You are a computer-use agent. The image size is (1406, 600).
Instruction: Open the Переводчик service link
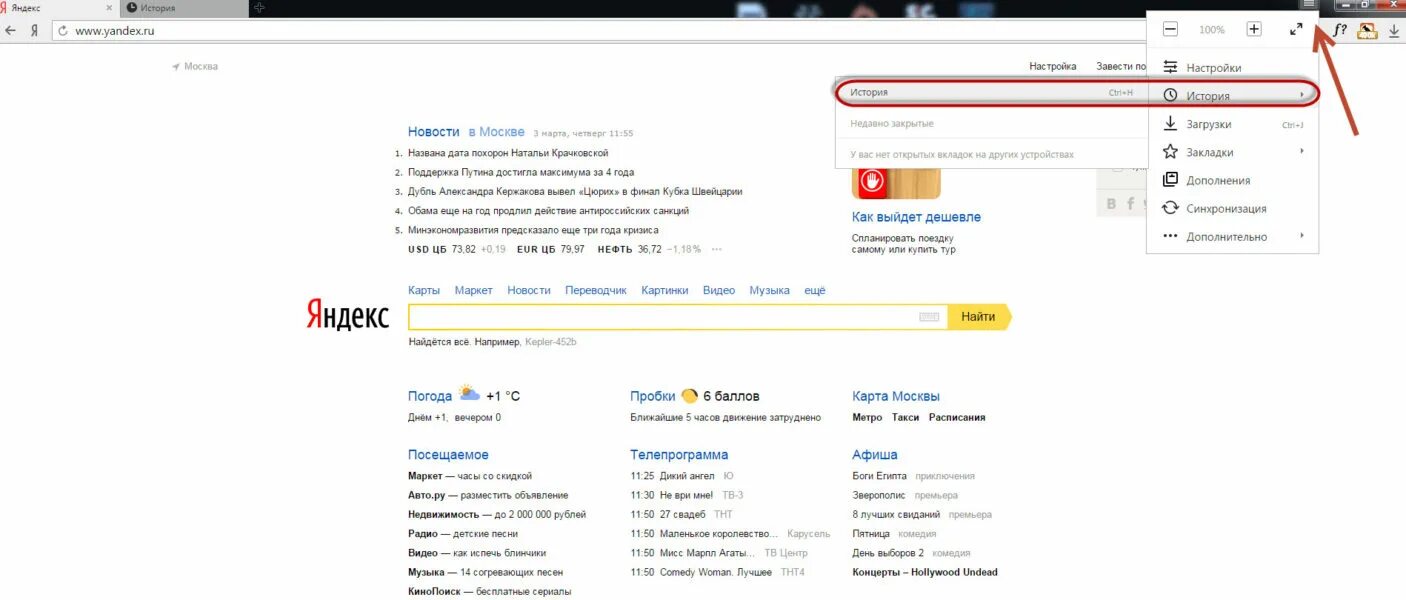tap(596, 290)
